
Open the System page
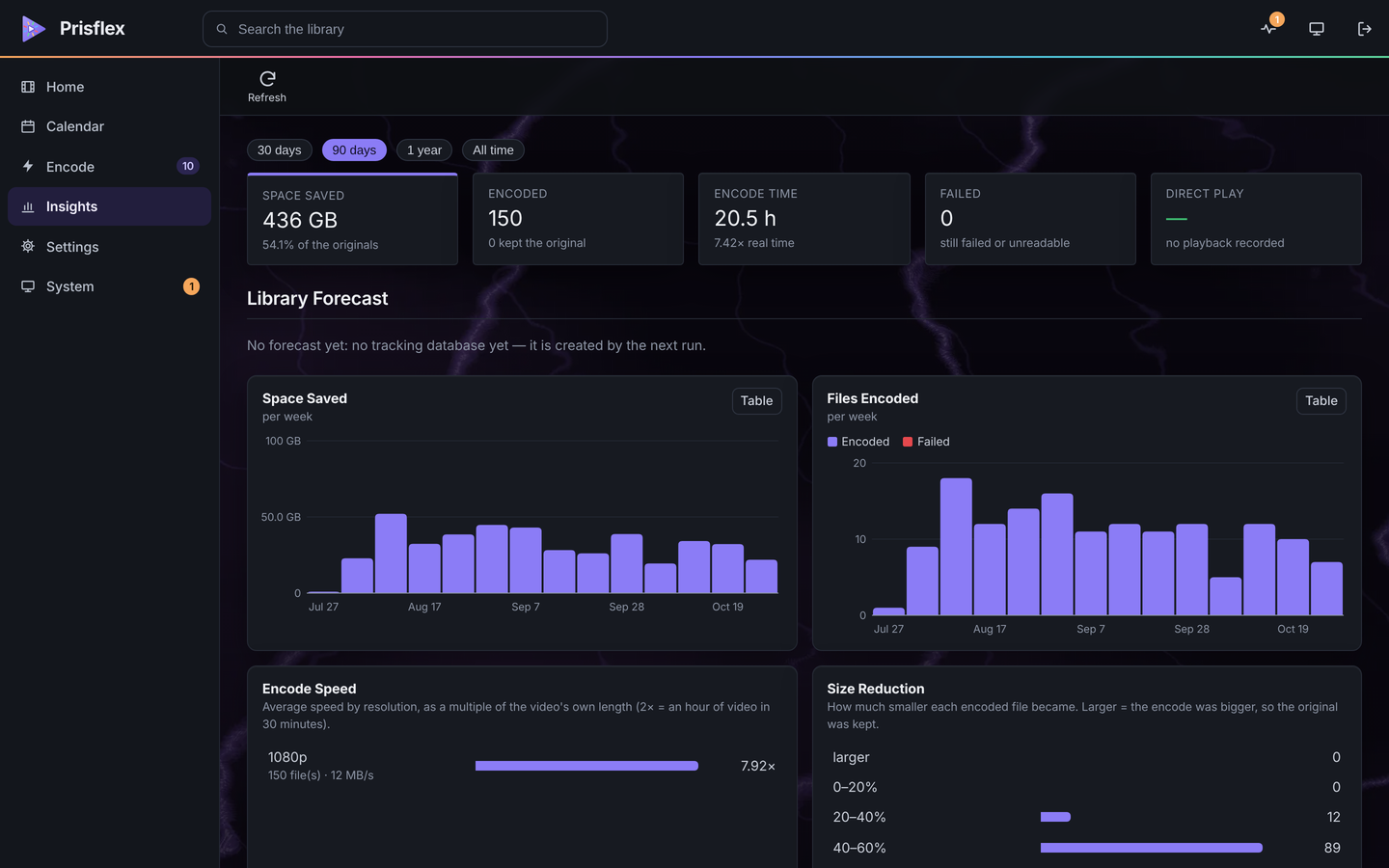(x=109, y=286)
